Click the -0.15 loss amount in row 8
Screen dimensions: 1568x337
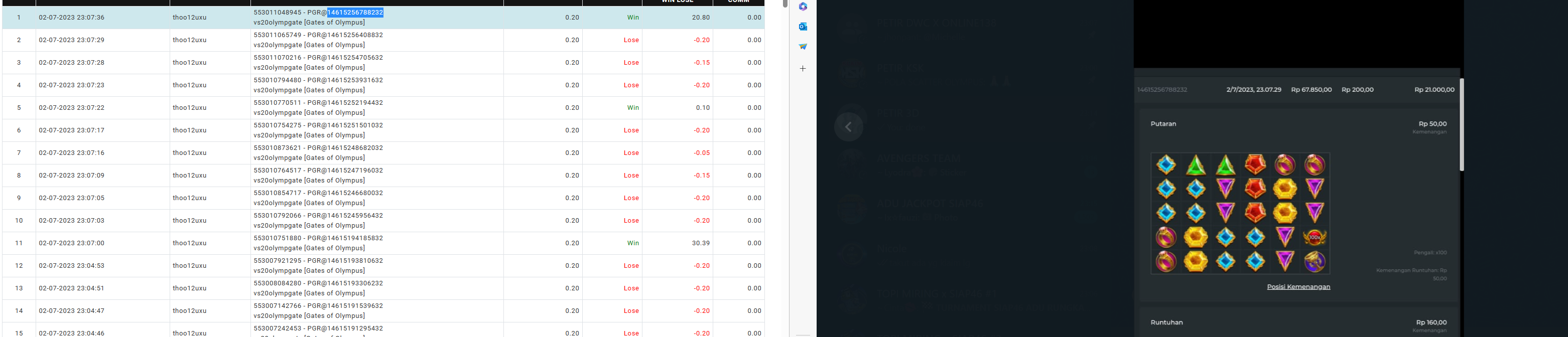pyautogui.click(x=701, y=176)
